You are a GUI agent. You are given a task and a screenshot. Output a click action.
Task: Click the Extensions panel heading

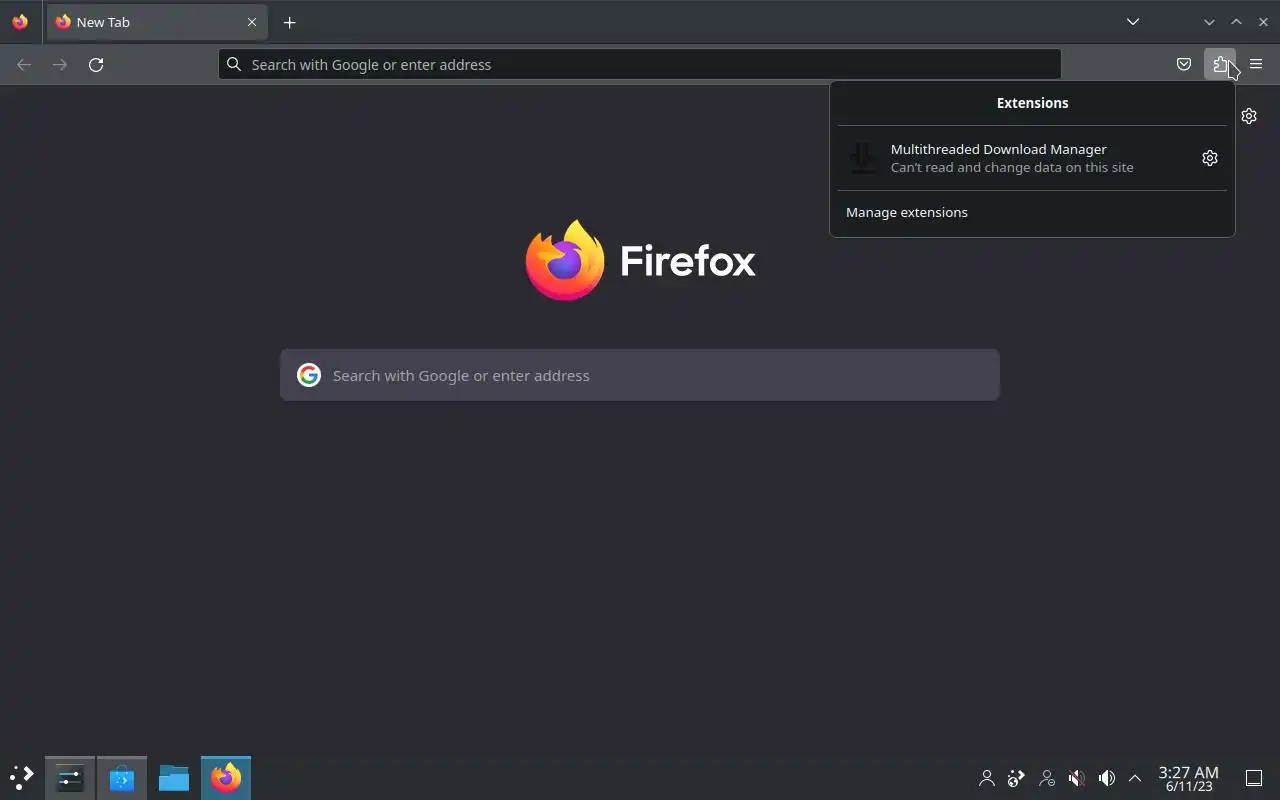(1032, 103)
